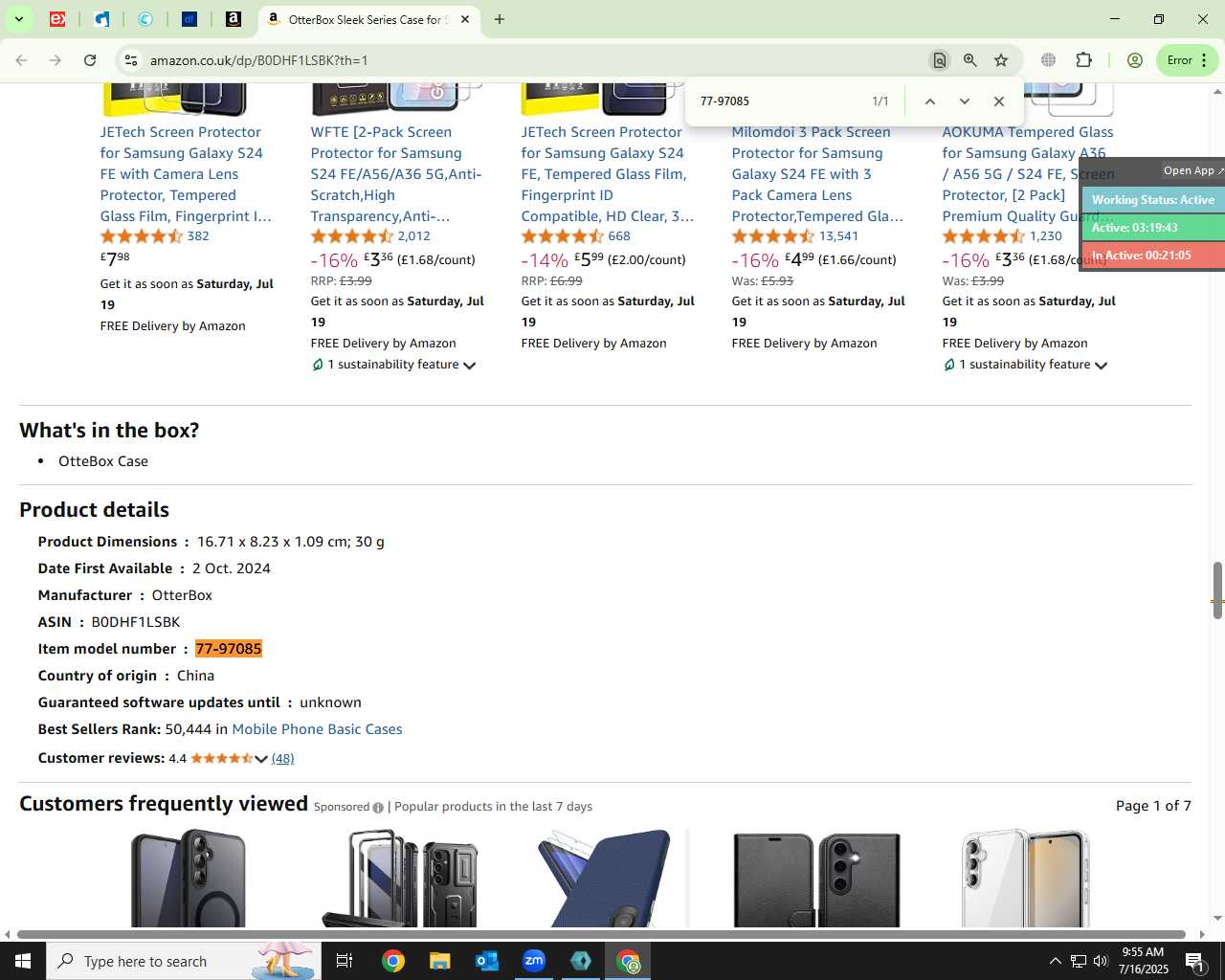1225x980 pixels.
Task: Open the tab search dropdown
Action: [x=18, y=19]
